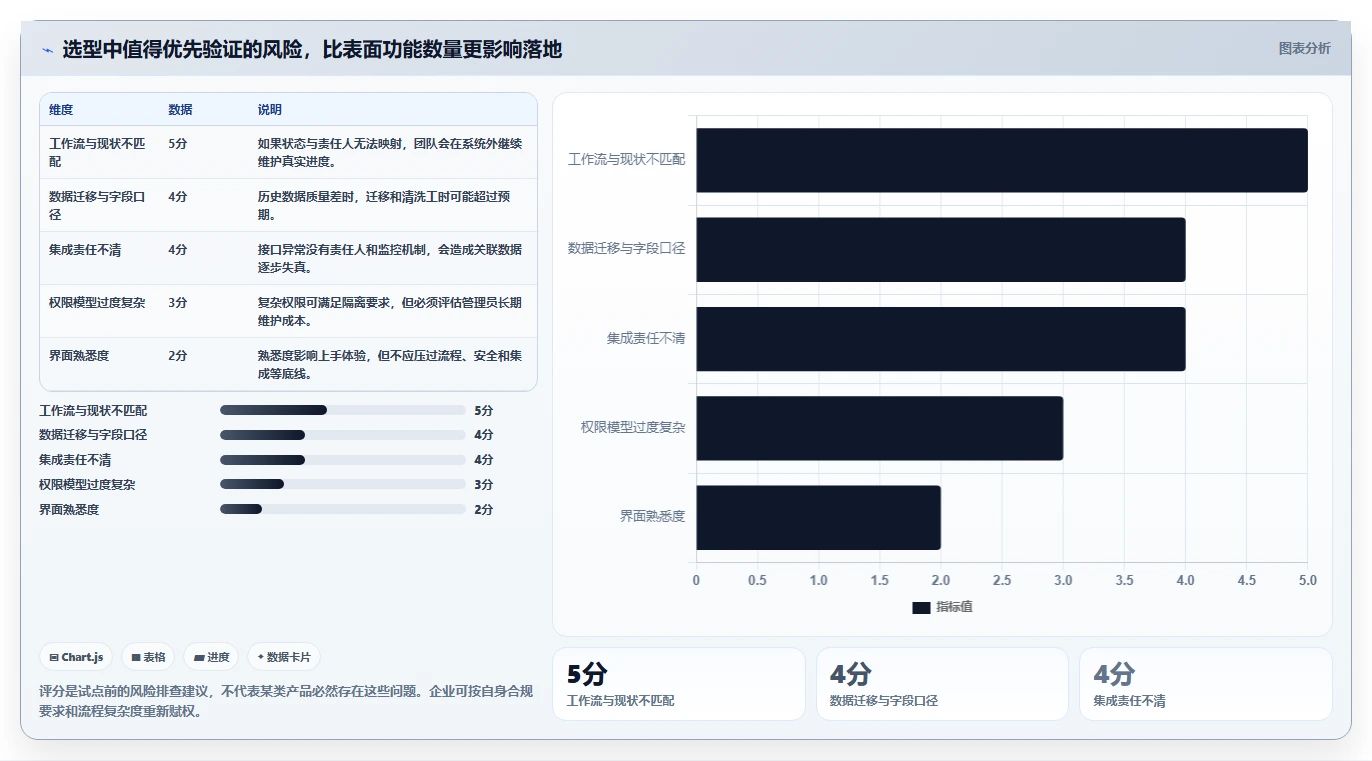Click the 2分 value beside the progress bars

[x=483, y=510]
